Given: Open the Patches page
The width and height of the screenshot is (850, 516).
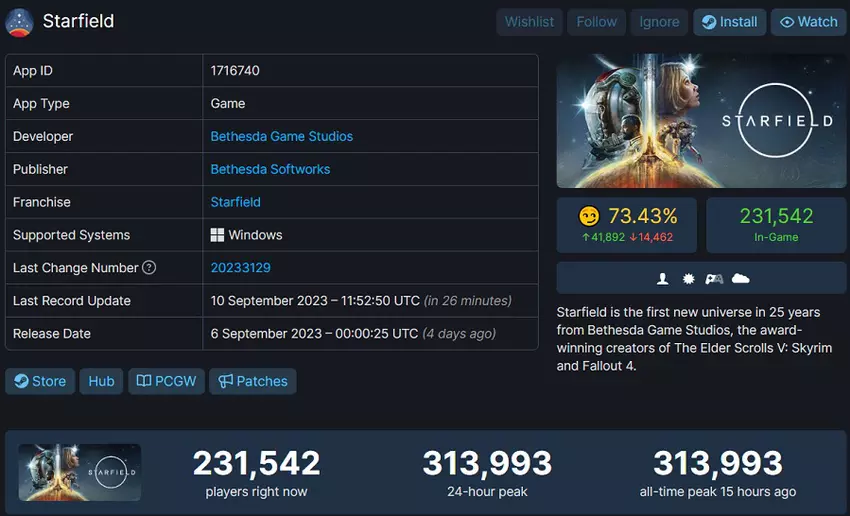Looking at the screenshot, I should tap(253, 381).
